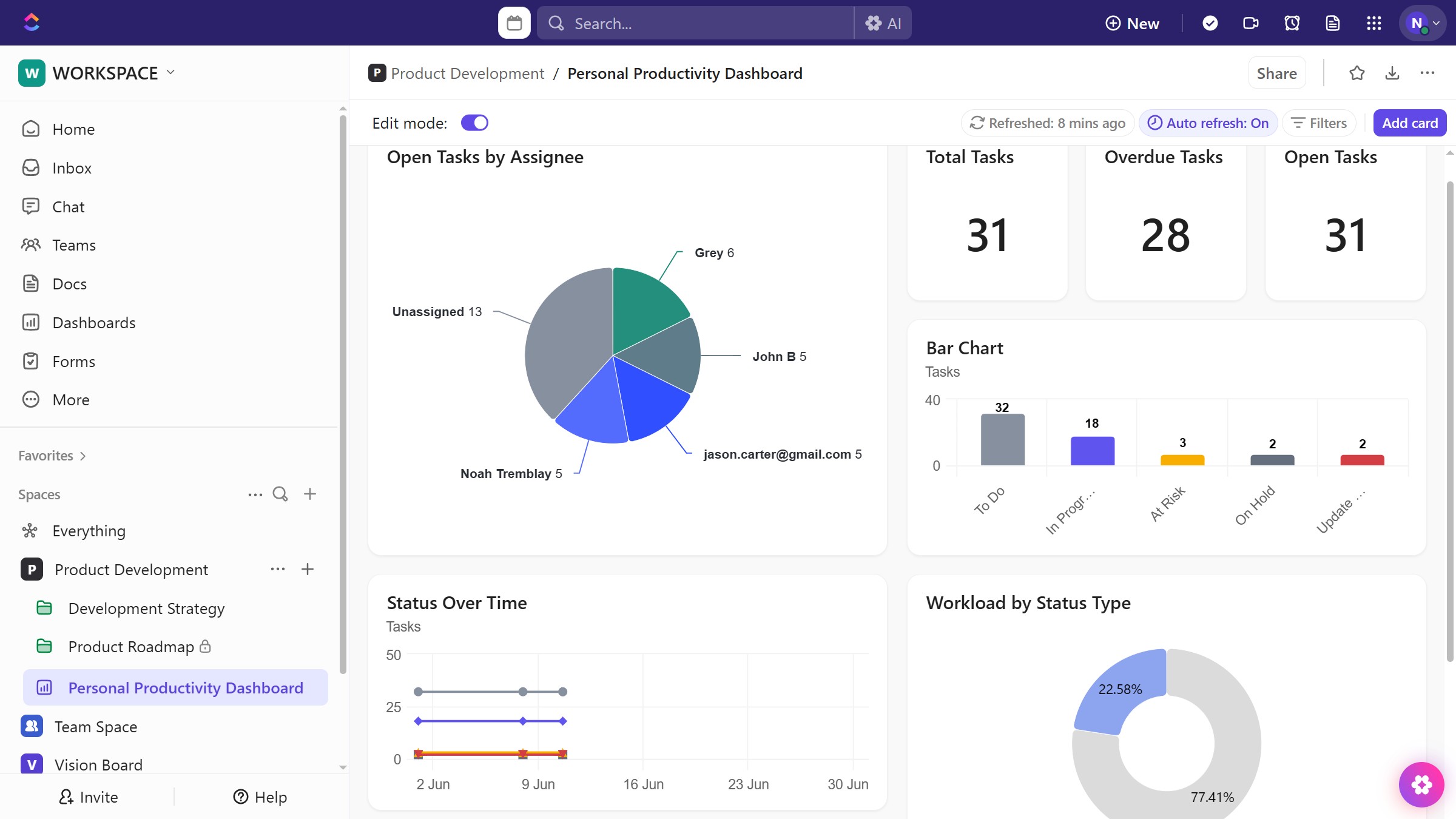Open the nine-dot apps grid icon

[1373, 23]
